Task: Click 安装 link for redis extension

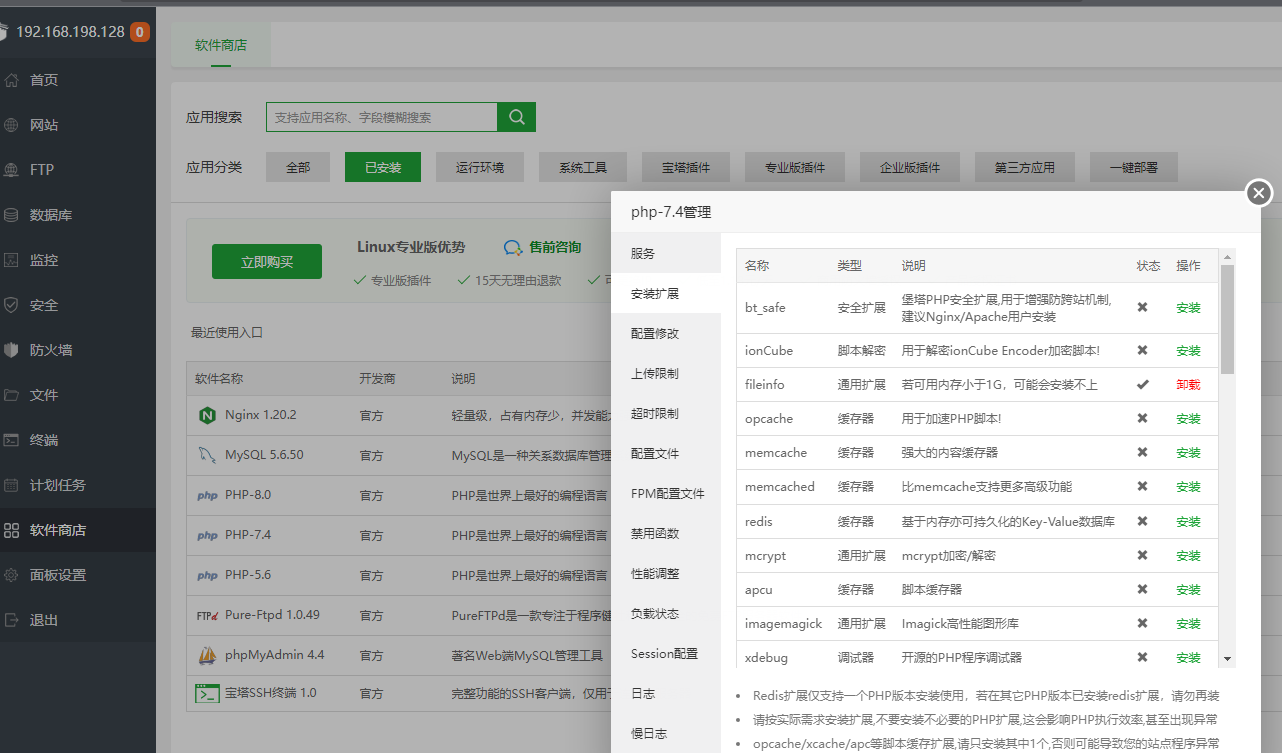Action: (1188, 522)
